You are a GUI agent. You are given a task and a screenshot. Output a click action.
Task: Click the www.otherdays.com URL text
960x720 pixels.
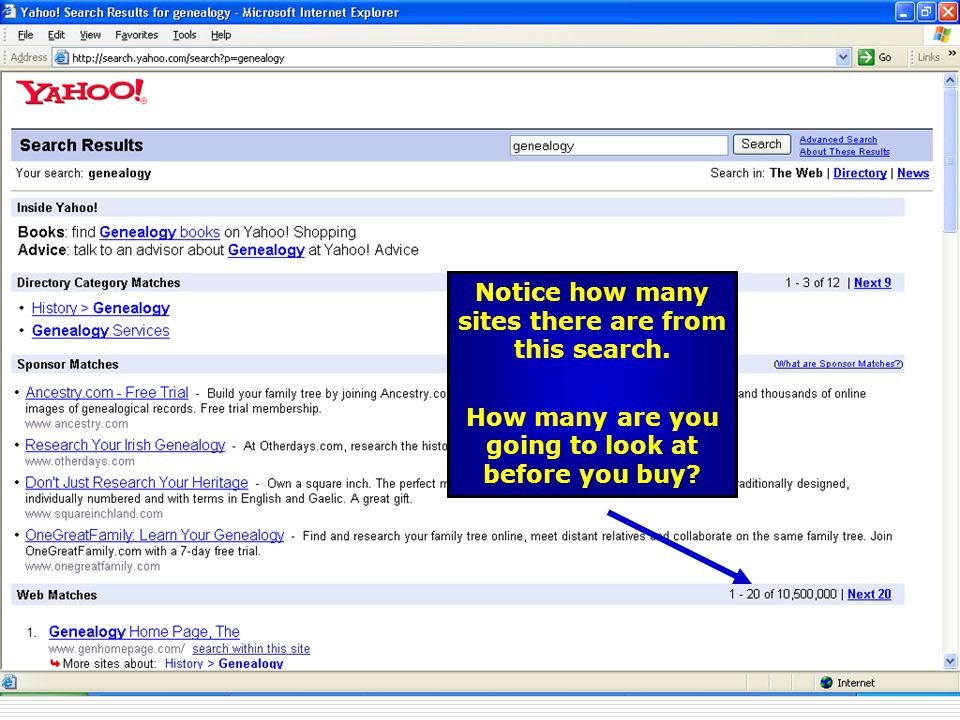pos(80,461)
